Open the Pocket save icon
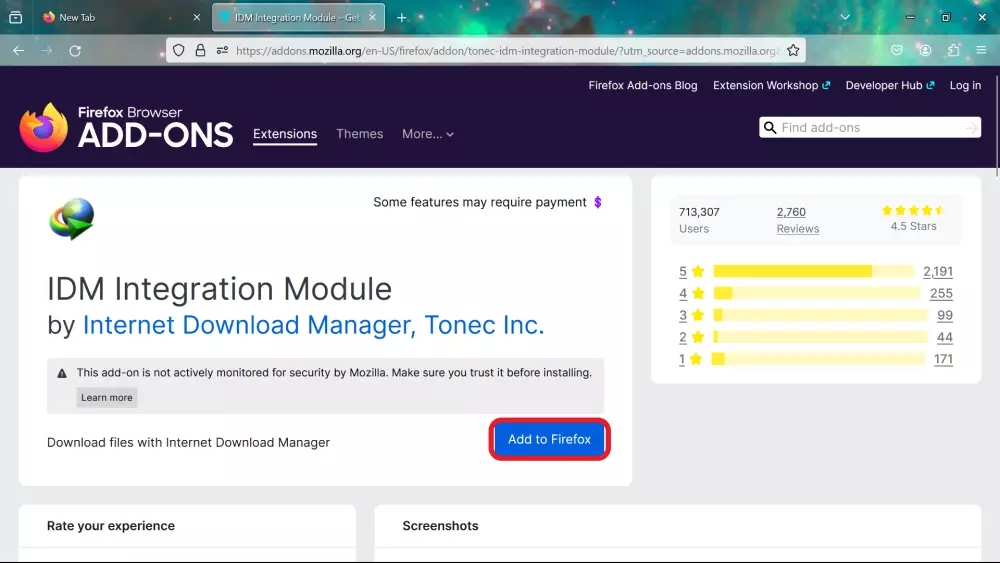Screen dimensions: 1000x563 (897, 50)
